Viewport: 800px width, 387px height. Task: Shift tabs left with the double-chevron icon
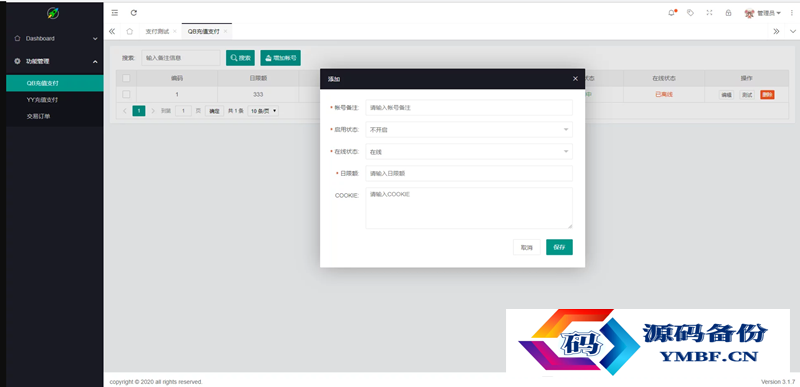(112, 31)
